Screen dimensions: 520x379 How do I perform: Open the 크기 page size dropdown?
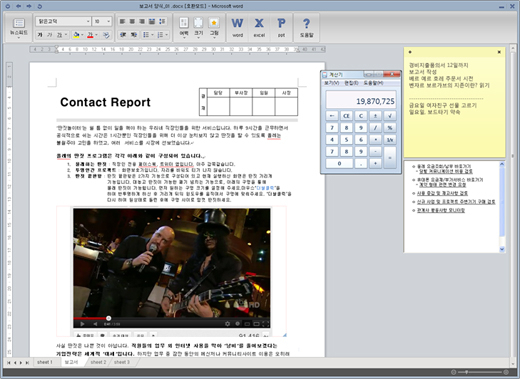[199, 27]
